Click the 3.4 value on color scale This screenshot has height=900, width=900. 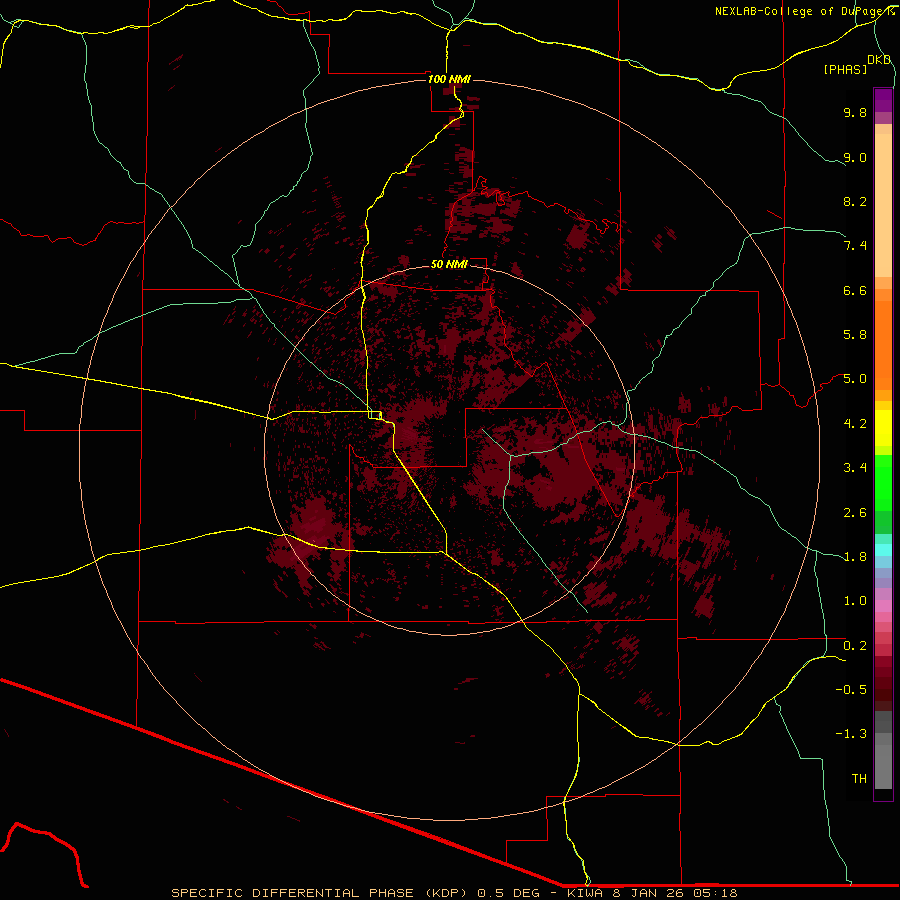click(x=855, y=467)
